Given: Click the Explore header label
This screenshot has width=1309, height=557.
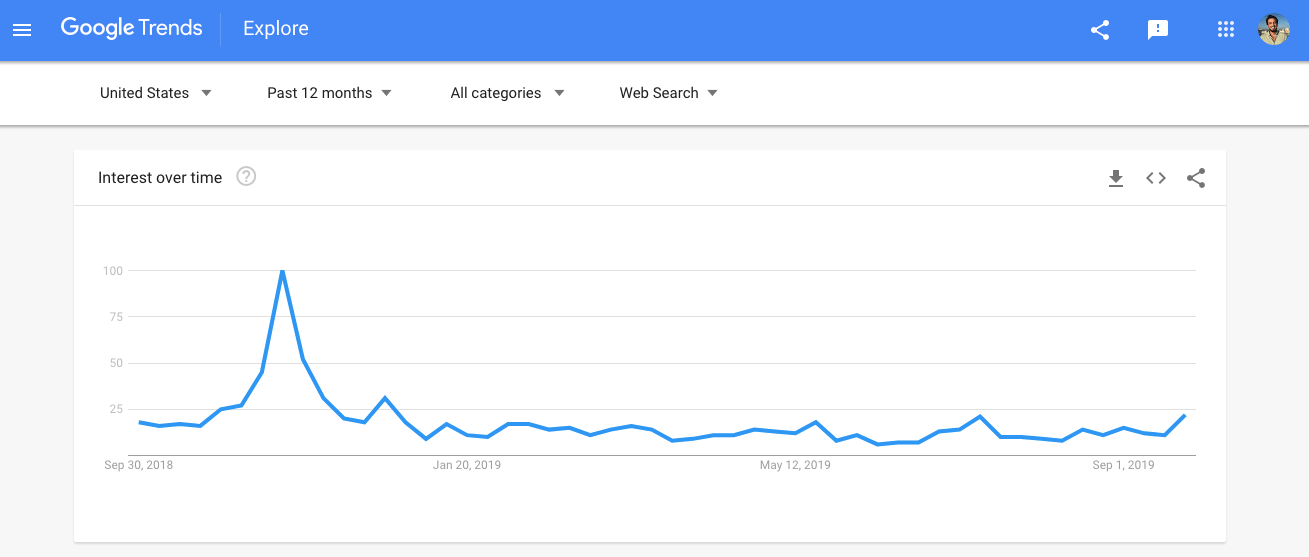Looking at the screenshot, I should [x=276, y=28].
